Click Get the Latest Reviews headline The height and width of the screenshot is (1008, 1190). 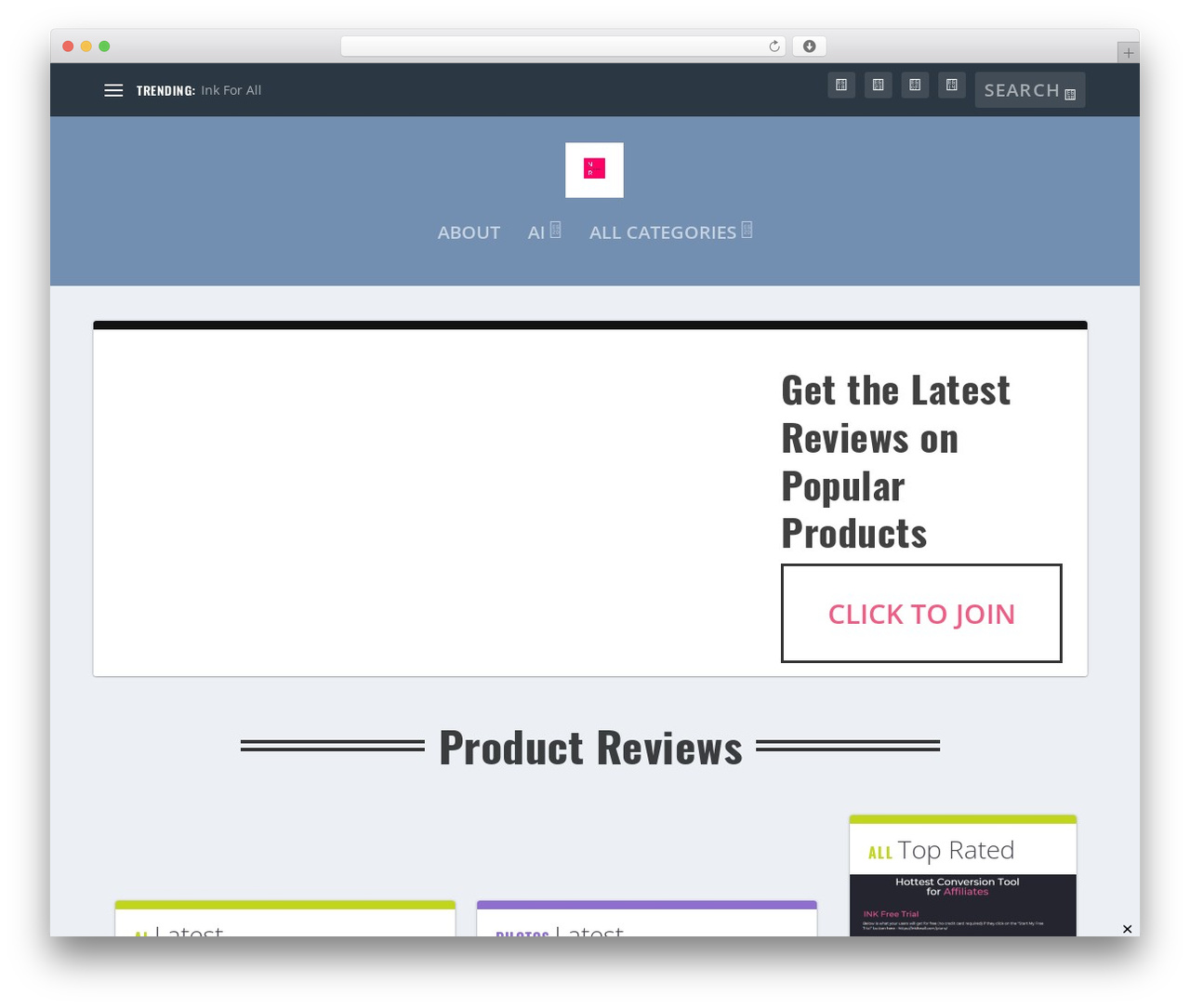click(896, 461)
